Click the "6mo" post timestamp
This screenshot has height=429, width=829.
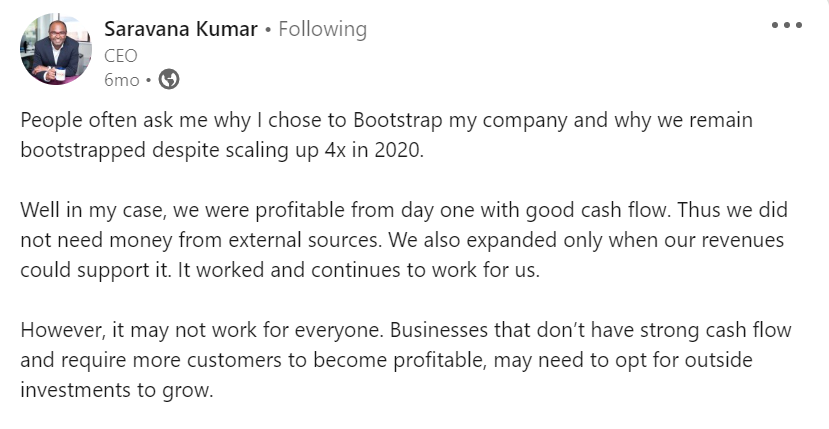(x=121, y=79)
